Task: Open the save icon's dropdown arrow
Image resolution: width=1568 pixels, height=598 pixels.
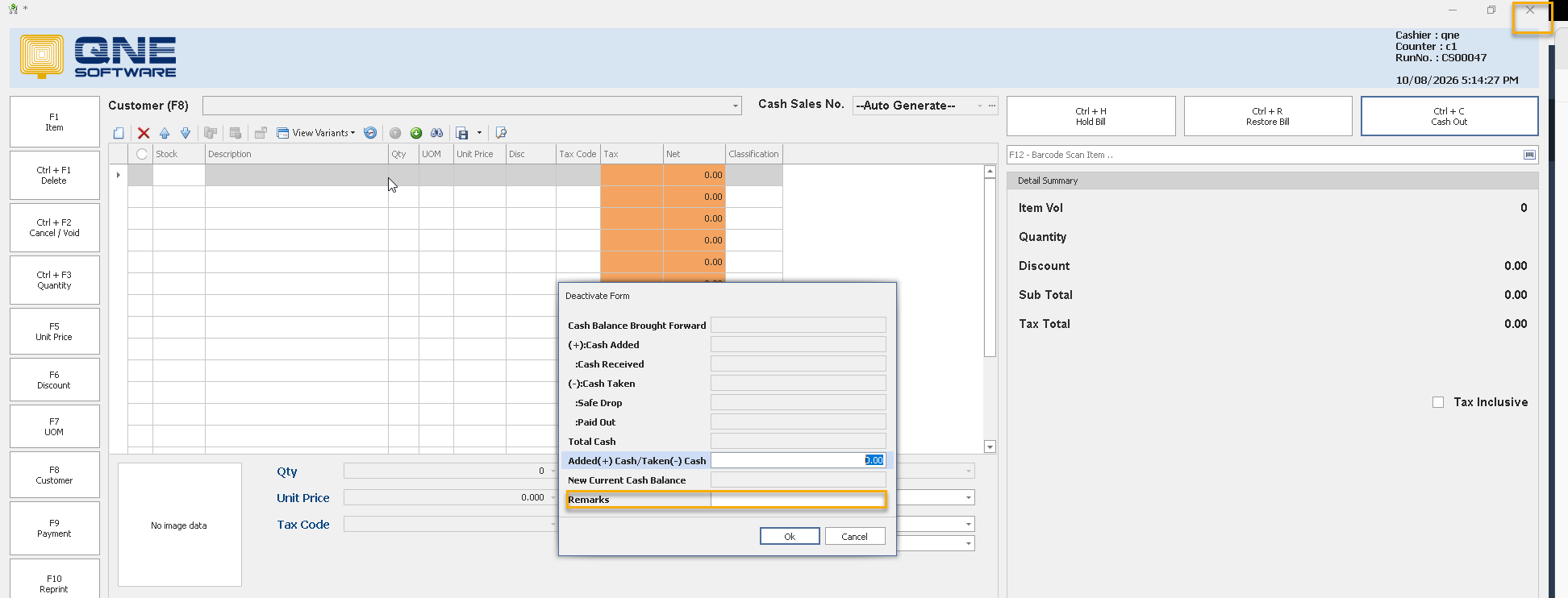Action: (x=479, y=133)
